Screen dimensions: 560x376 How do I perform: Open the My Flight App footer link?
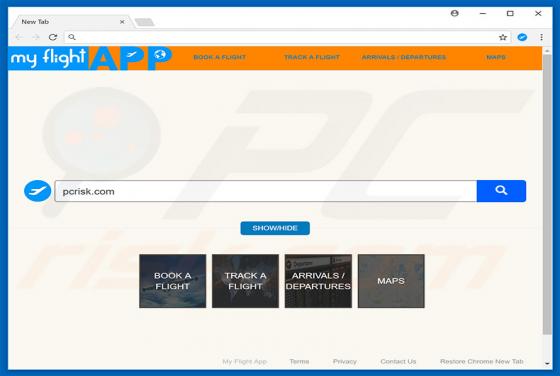245,361
